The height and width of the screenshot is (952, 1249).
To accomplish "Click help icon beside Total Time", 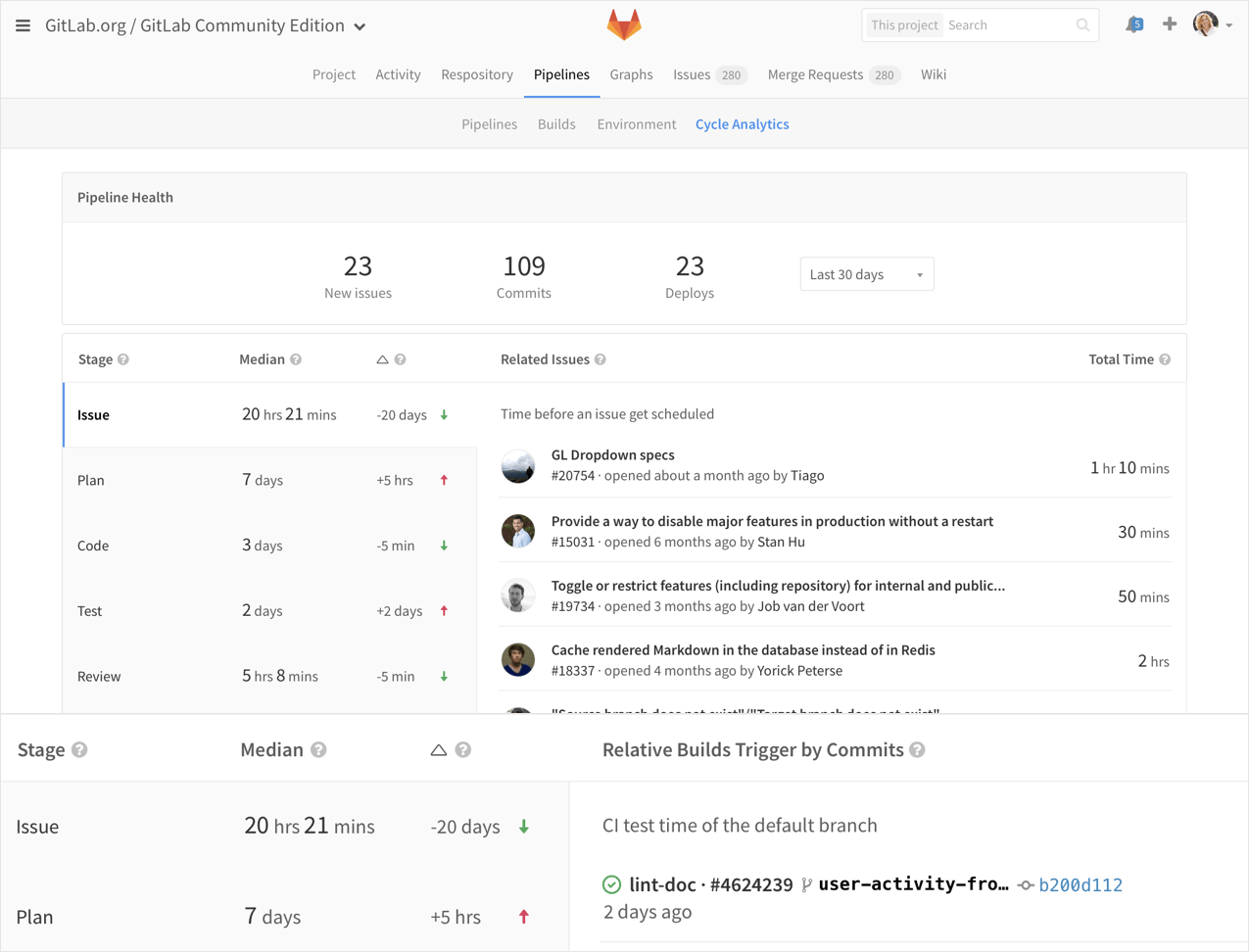I will pos(1165,359).
